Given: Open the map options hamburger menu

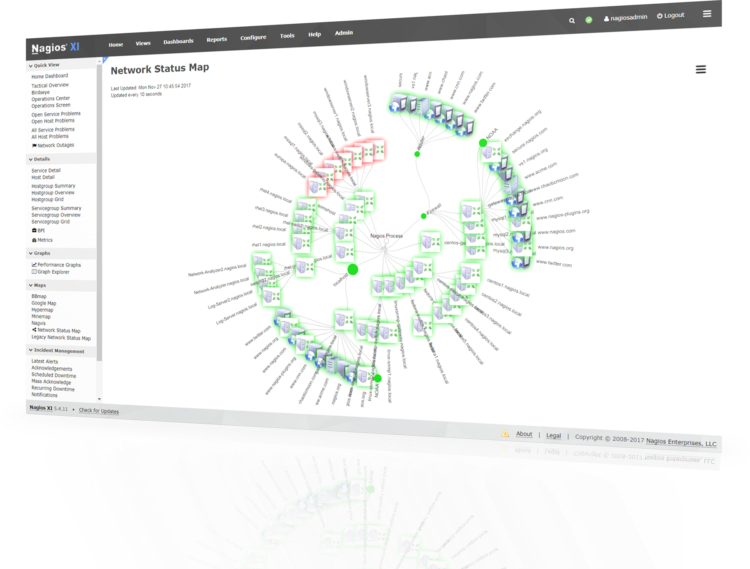Looking at the screenshot, I should (x=700, y=69).
